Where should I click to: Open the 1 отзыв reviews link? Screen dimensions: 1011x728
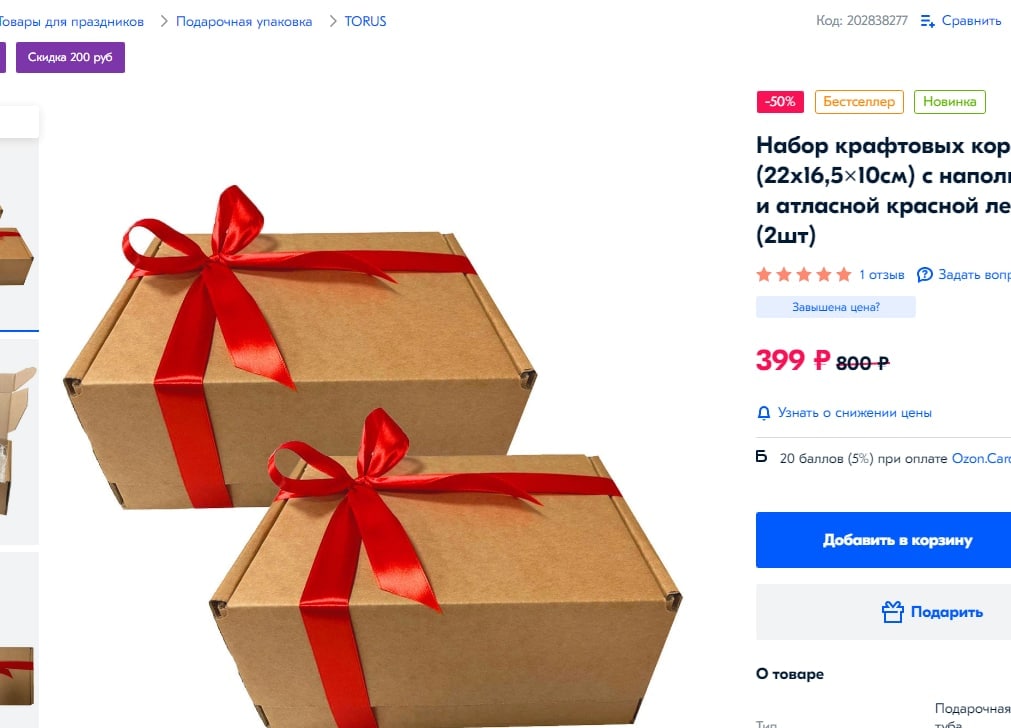point(881,275)
